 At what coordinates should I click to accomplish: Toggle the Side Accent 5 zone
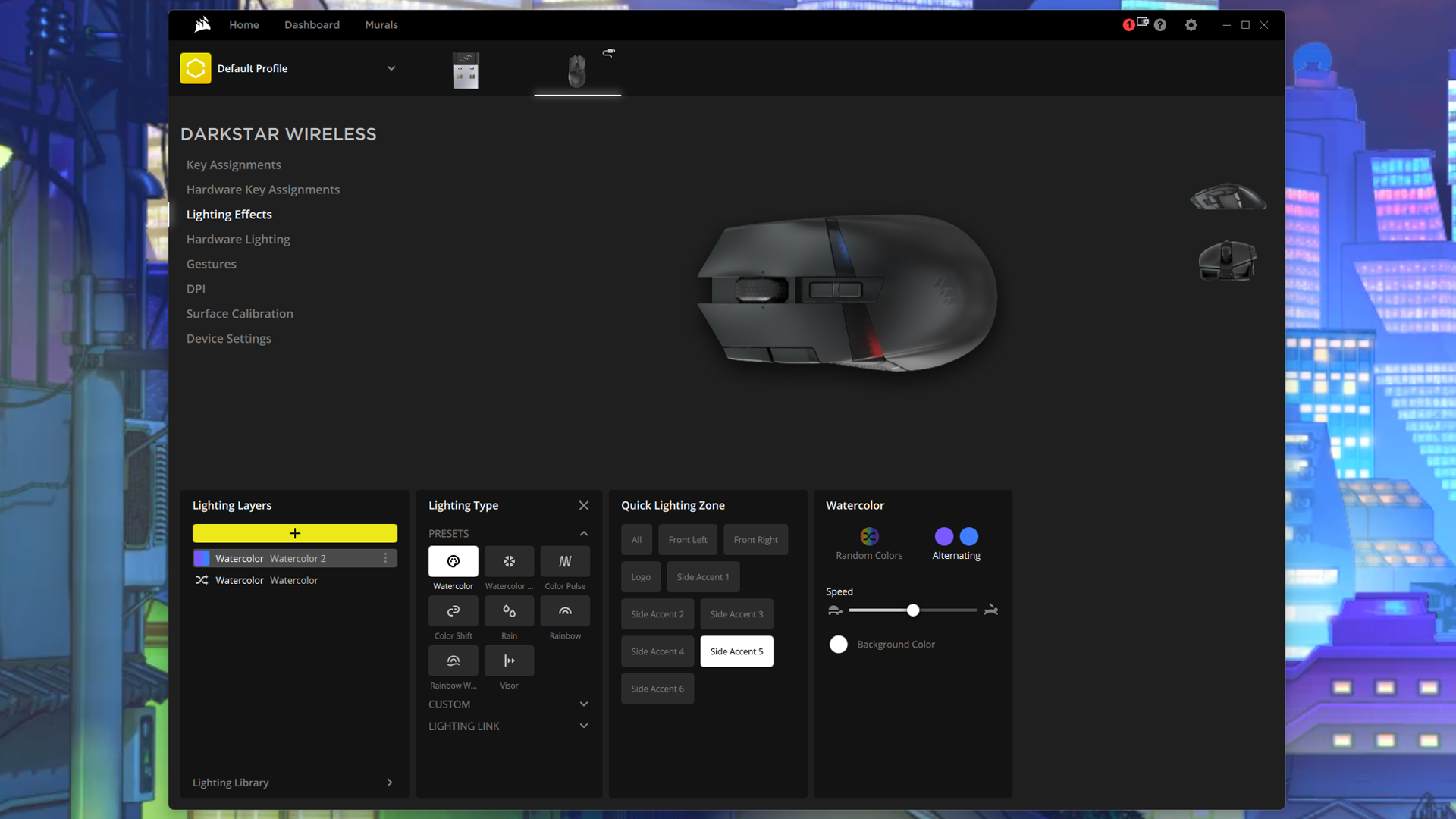[x=736, y=651]
